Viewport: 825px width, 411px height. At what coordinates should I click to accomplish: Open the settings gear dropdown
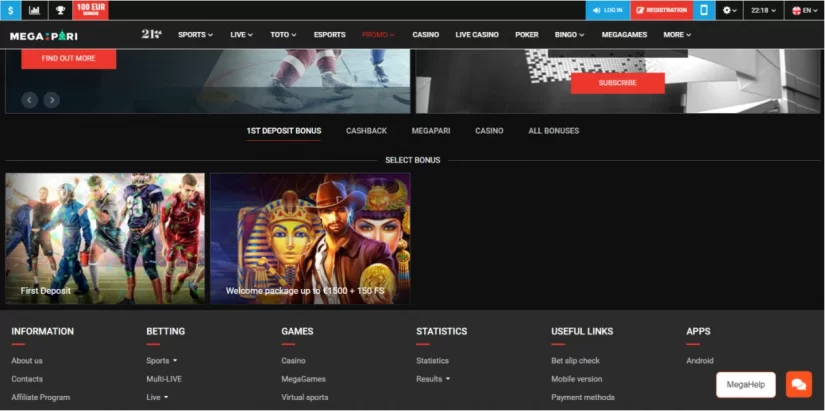click(729, 10)
